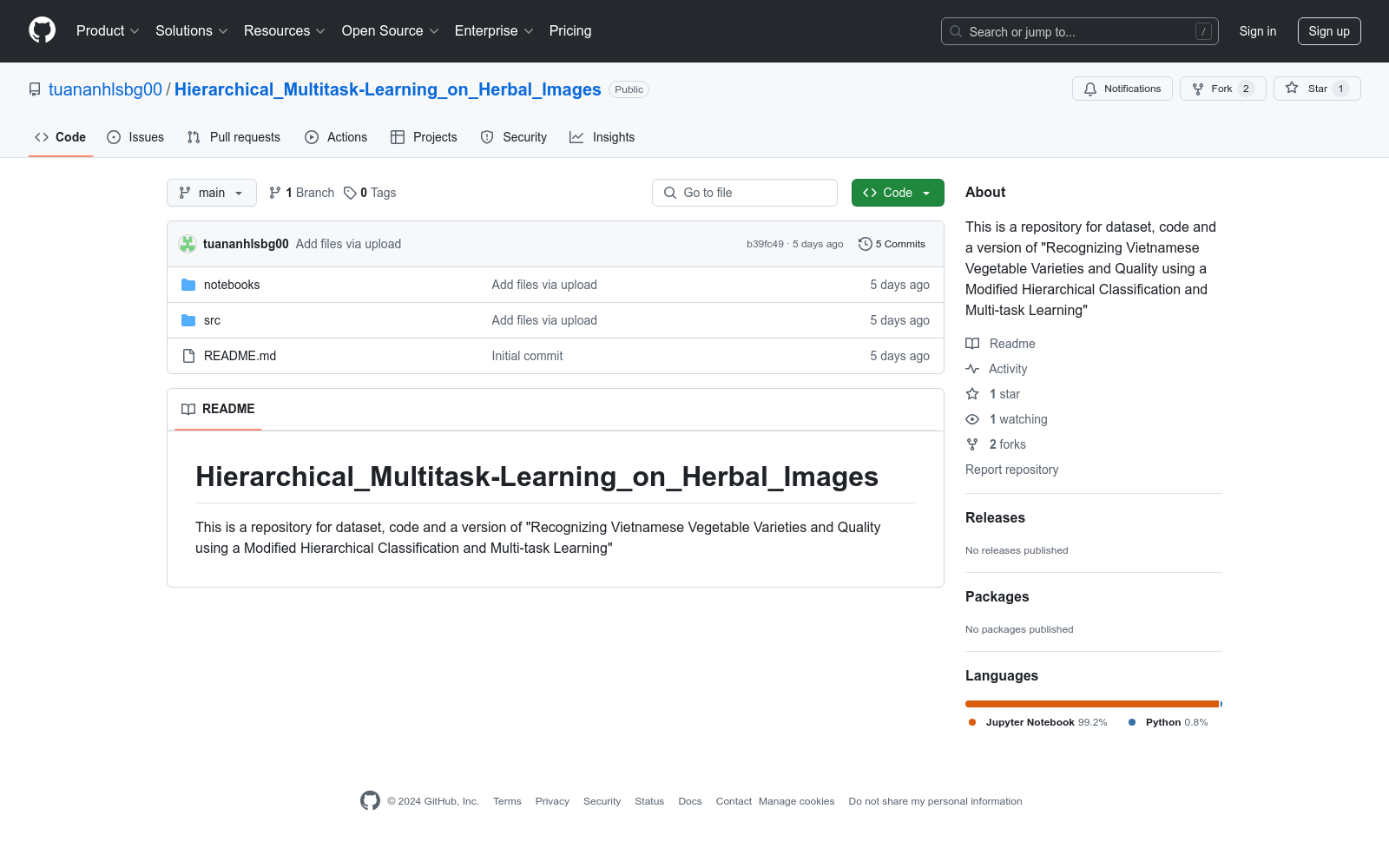Screen dimensions: 1389x868
Task: Click the GitHub mark in the footer
Action: coord(371,801)
